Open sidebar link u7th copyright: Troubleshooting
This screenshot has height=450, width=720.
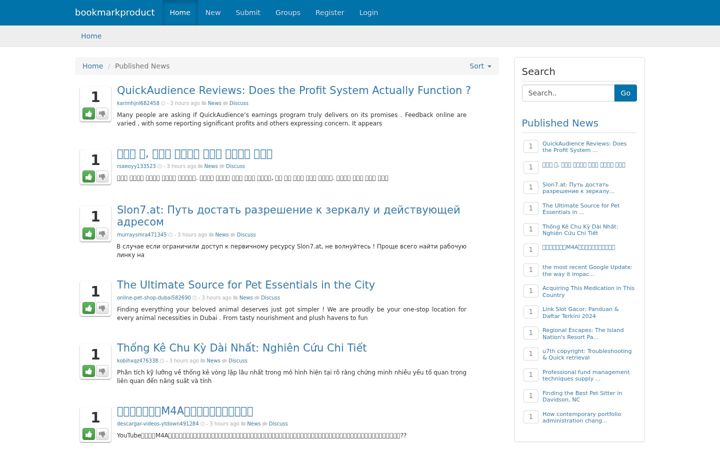[x=587, y=354]
